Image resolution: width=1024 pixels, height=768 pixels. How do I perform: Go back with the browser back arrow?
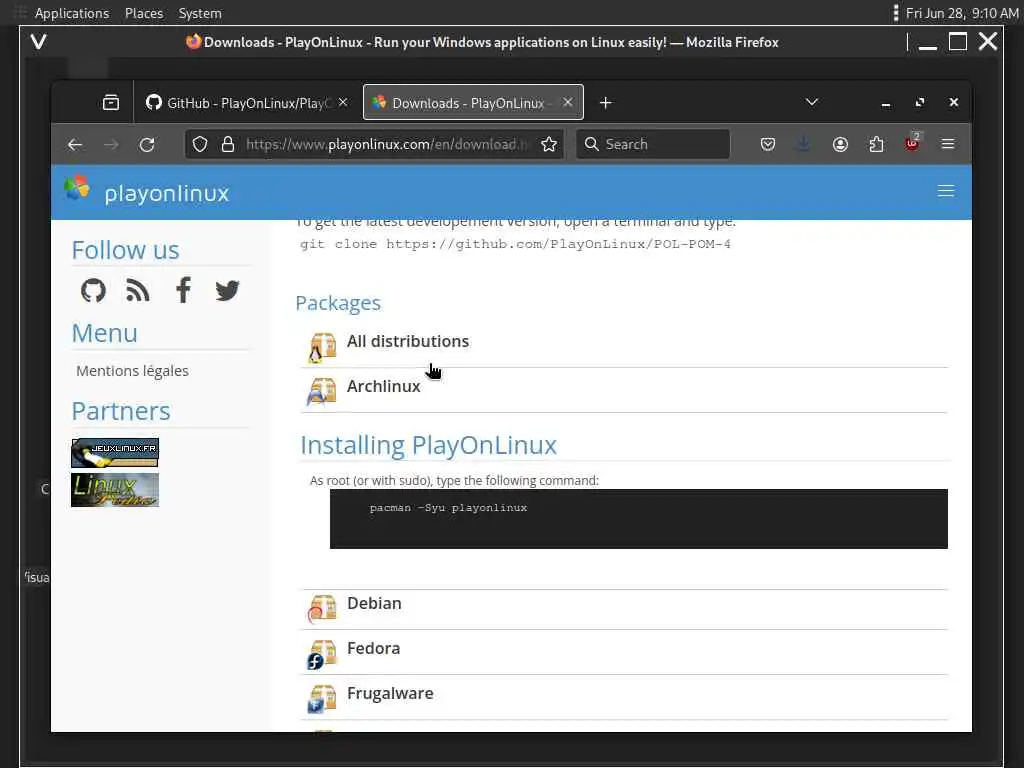[x=75, y=144]
